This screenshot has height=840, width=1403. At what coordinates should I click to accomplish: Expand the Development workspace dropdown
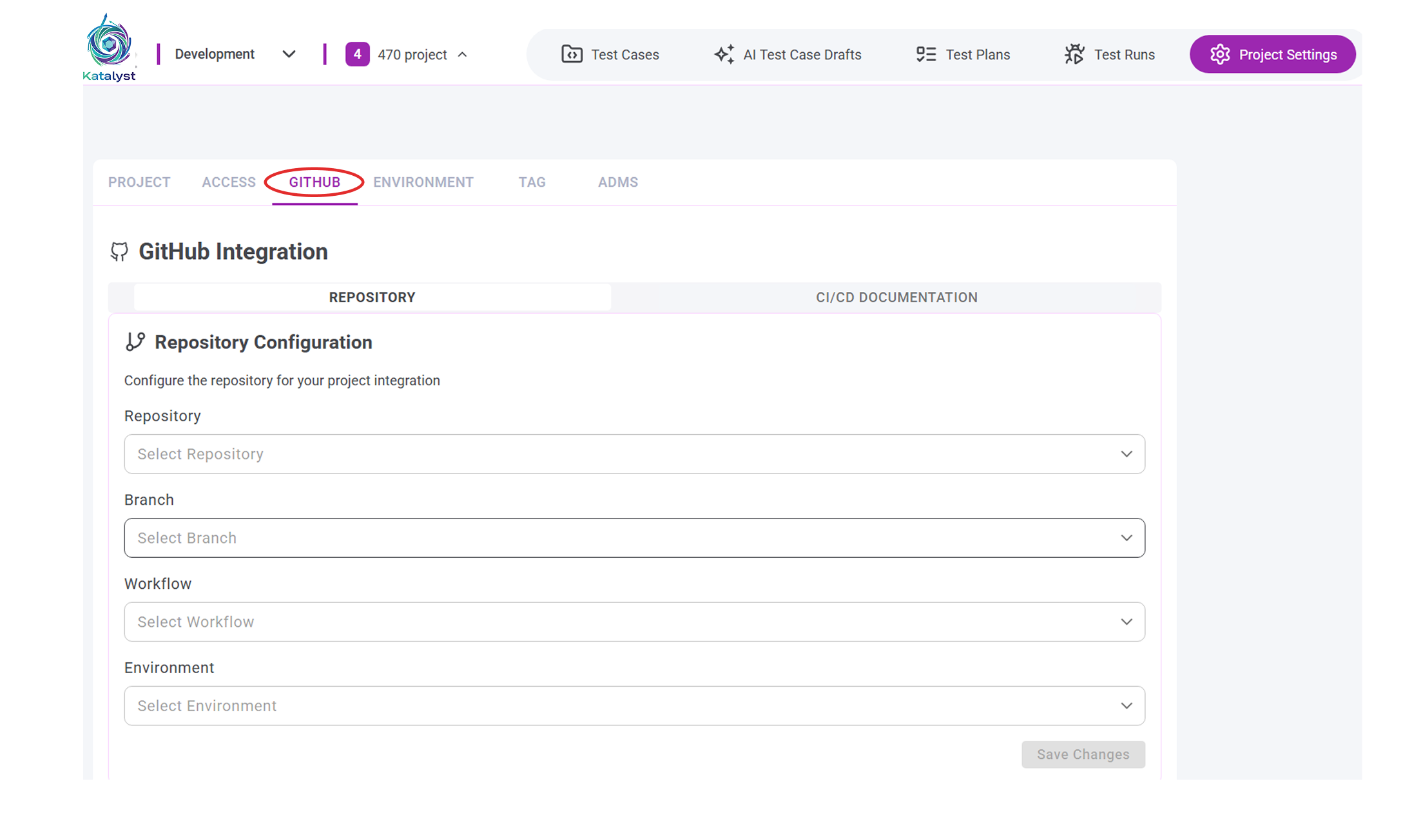coord(289,54)
